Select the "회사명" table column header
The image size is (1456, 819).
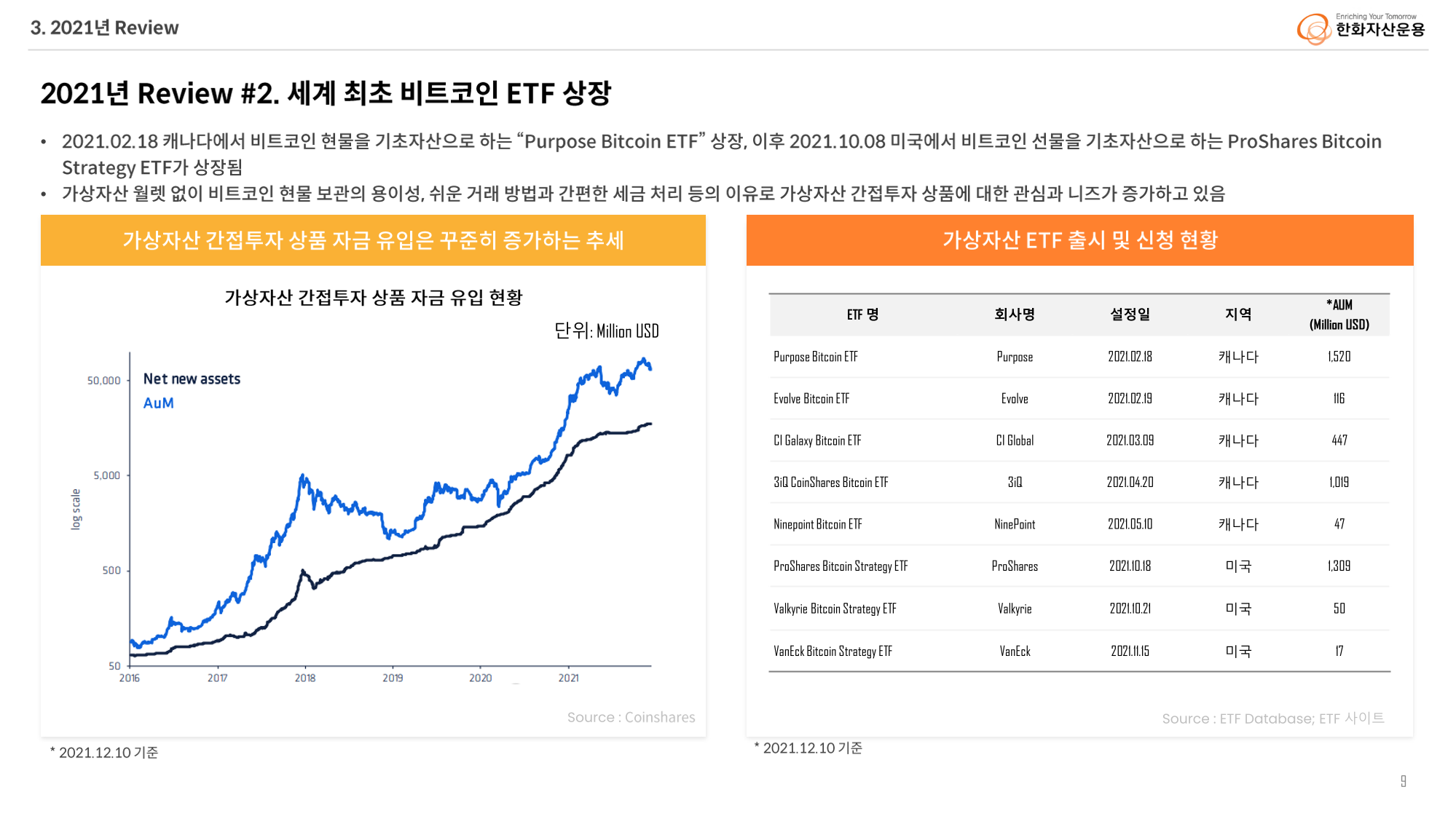pyautogui.click(x=1015, y=314)
